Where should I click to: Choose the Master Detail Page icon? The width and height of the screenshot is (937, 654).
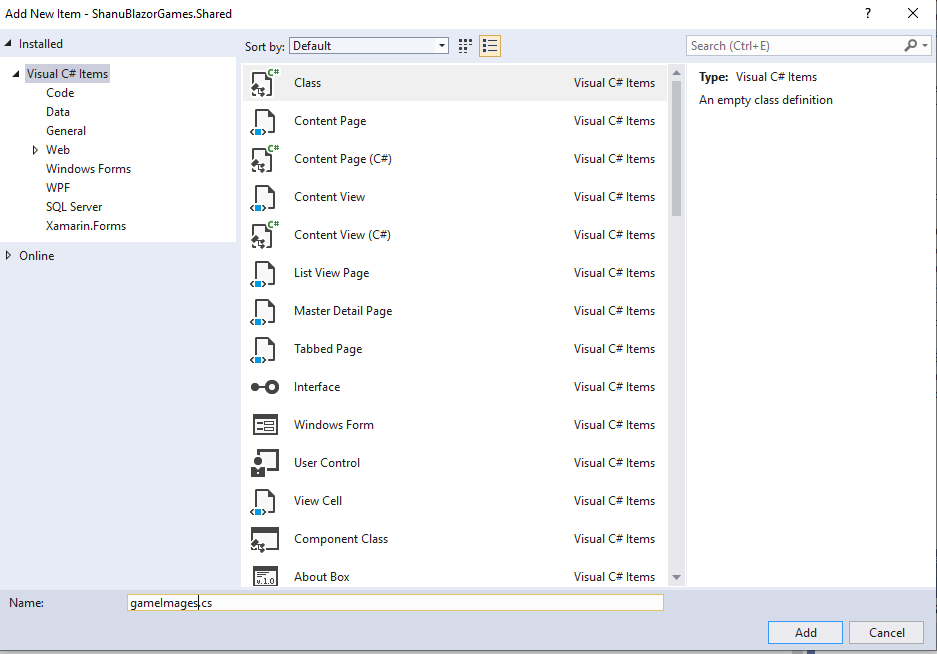(x=264, y=312)
